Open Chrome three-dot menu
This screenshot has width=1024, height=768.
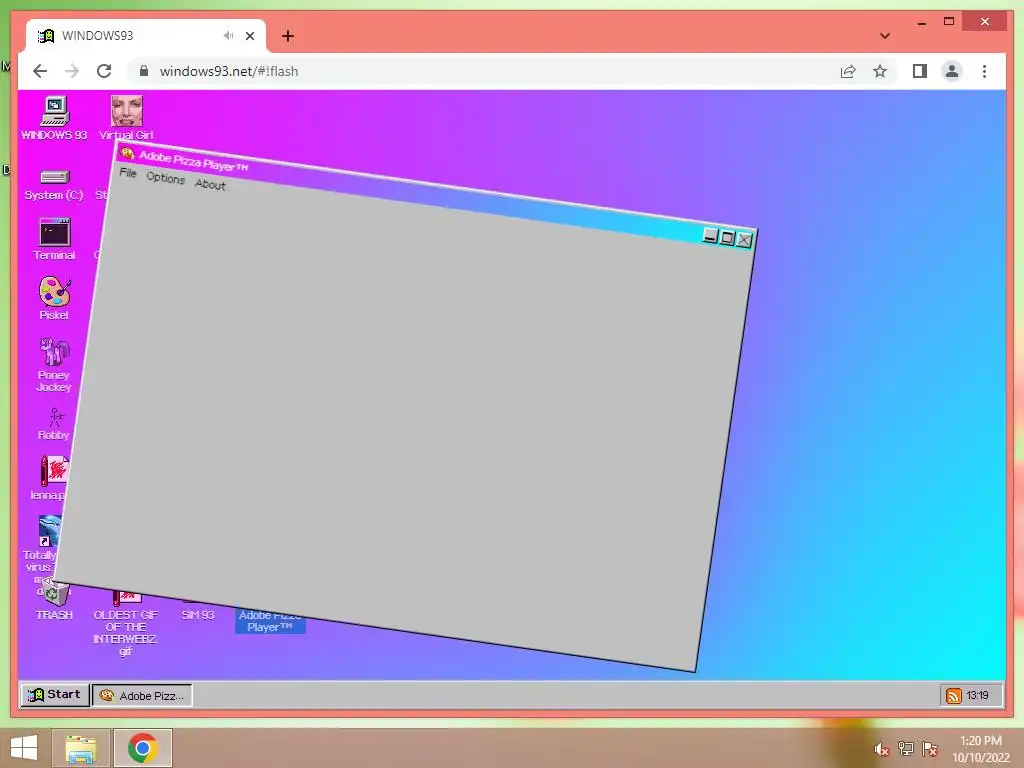(984, 71)
